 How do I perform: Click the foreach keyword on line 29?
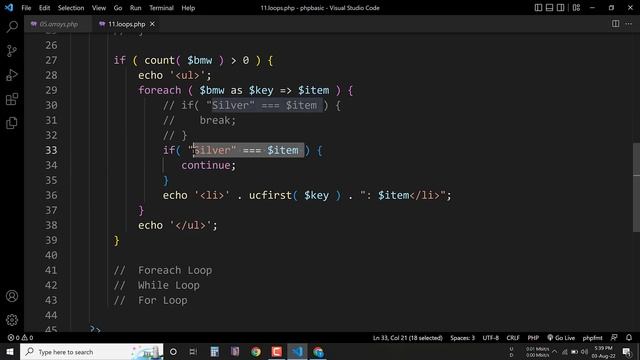(160, 90)
